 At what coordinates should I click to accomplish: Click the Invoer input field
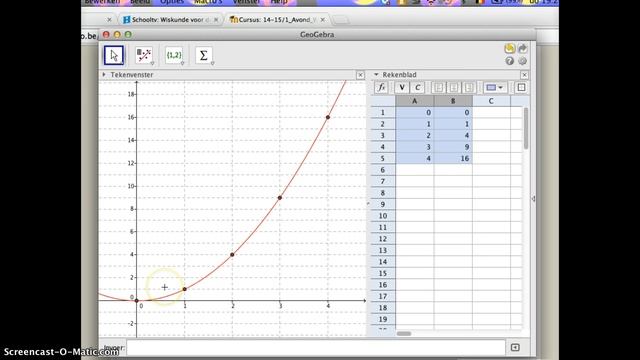[x=316, y=348]
